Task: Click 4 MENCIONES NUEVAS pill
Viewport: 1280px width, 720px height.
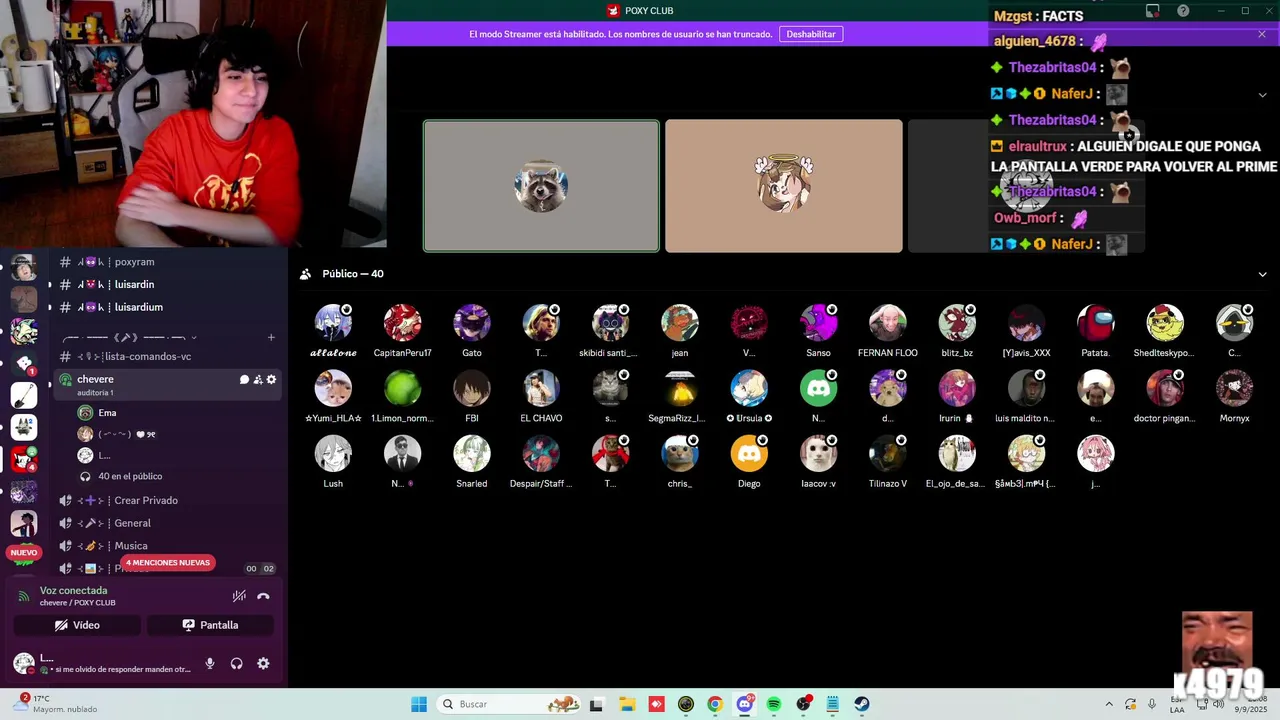Action: tap(167, 563)
